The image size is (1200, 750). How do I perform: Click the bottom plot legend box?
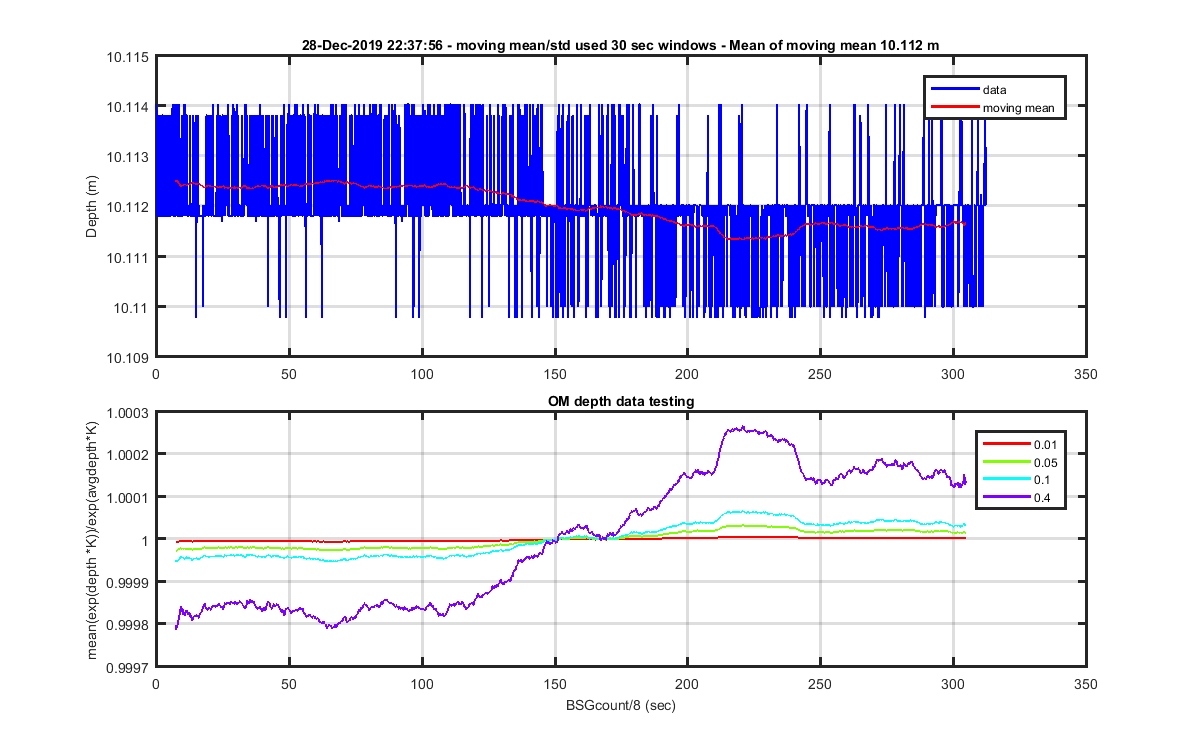click(1021, 470)
